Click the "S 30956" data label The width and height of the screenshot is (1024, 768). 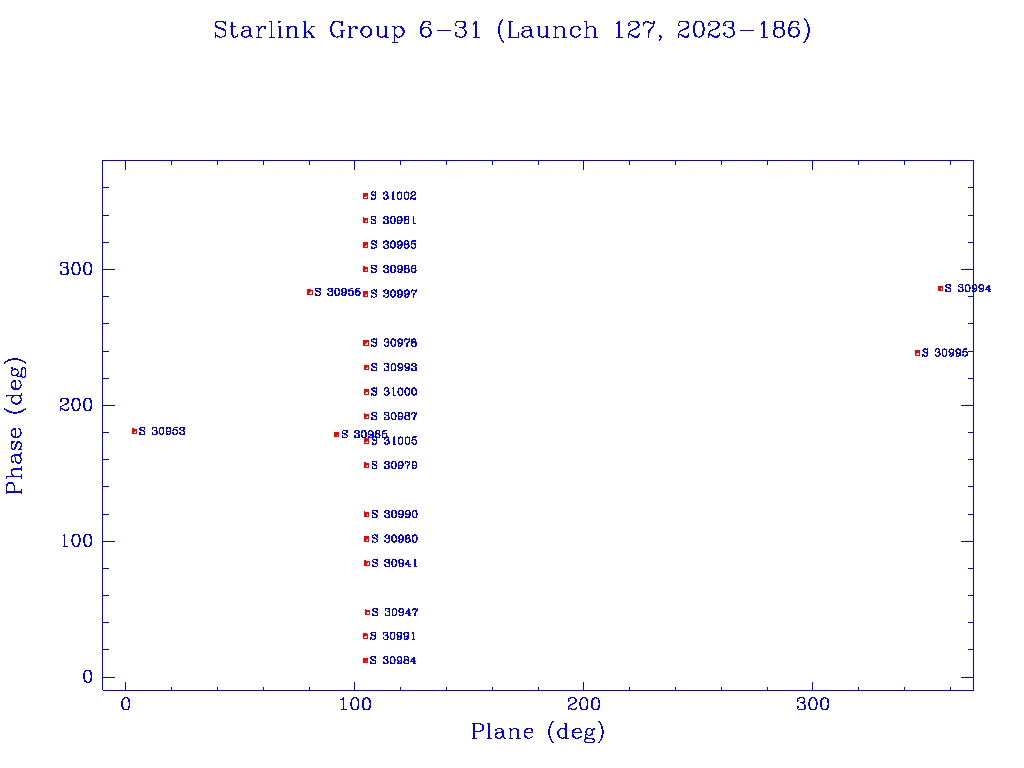click(338, 292)
